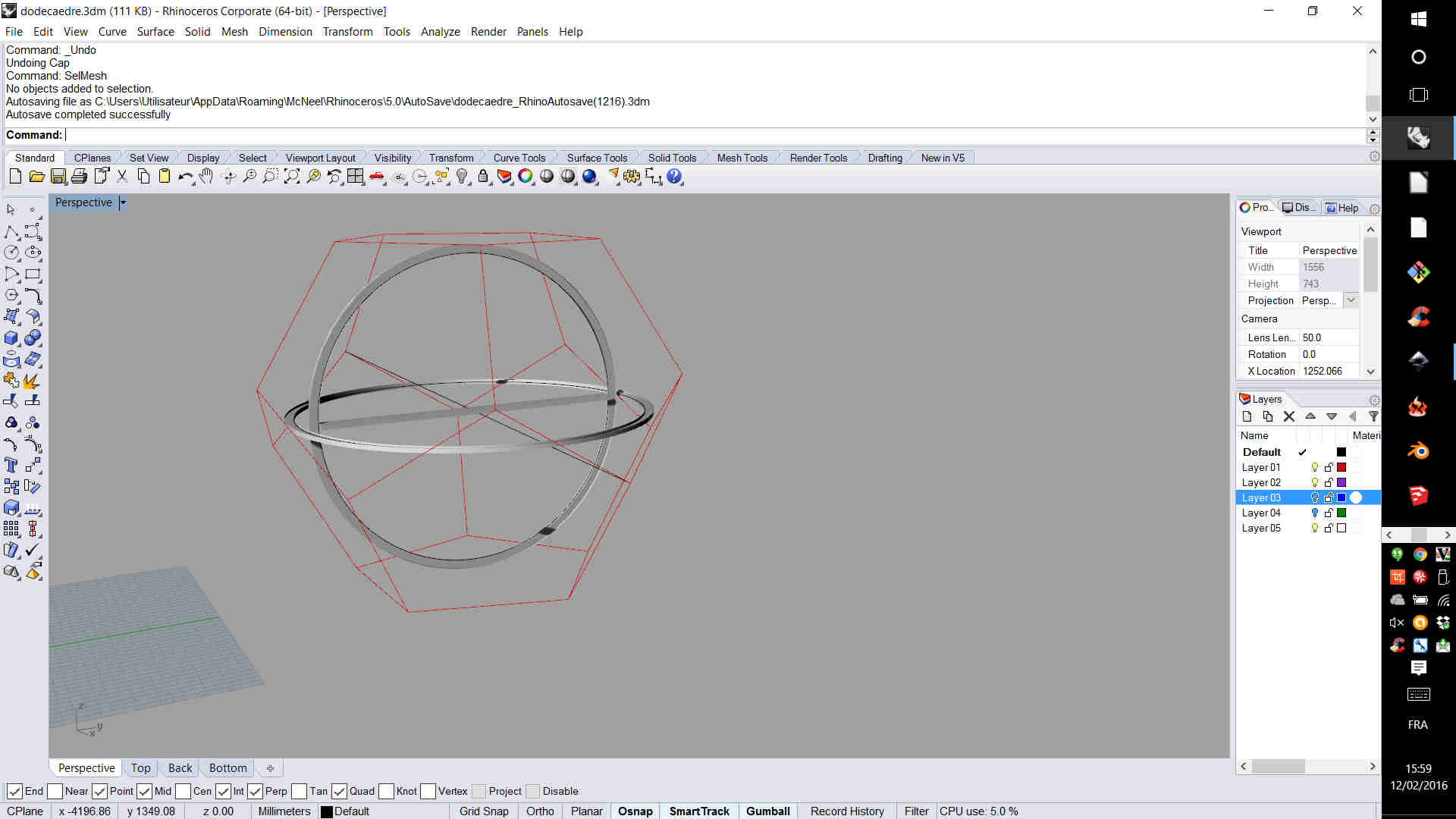
Task: Click Layer 01 red color swatch
Action: pyautogui.click(x=1341, y=467)
